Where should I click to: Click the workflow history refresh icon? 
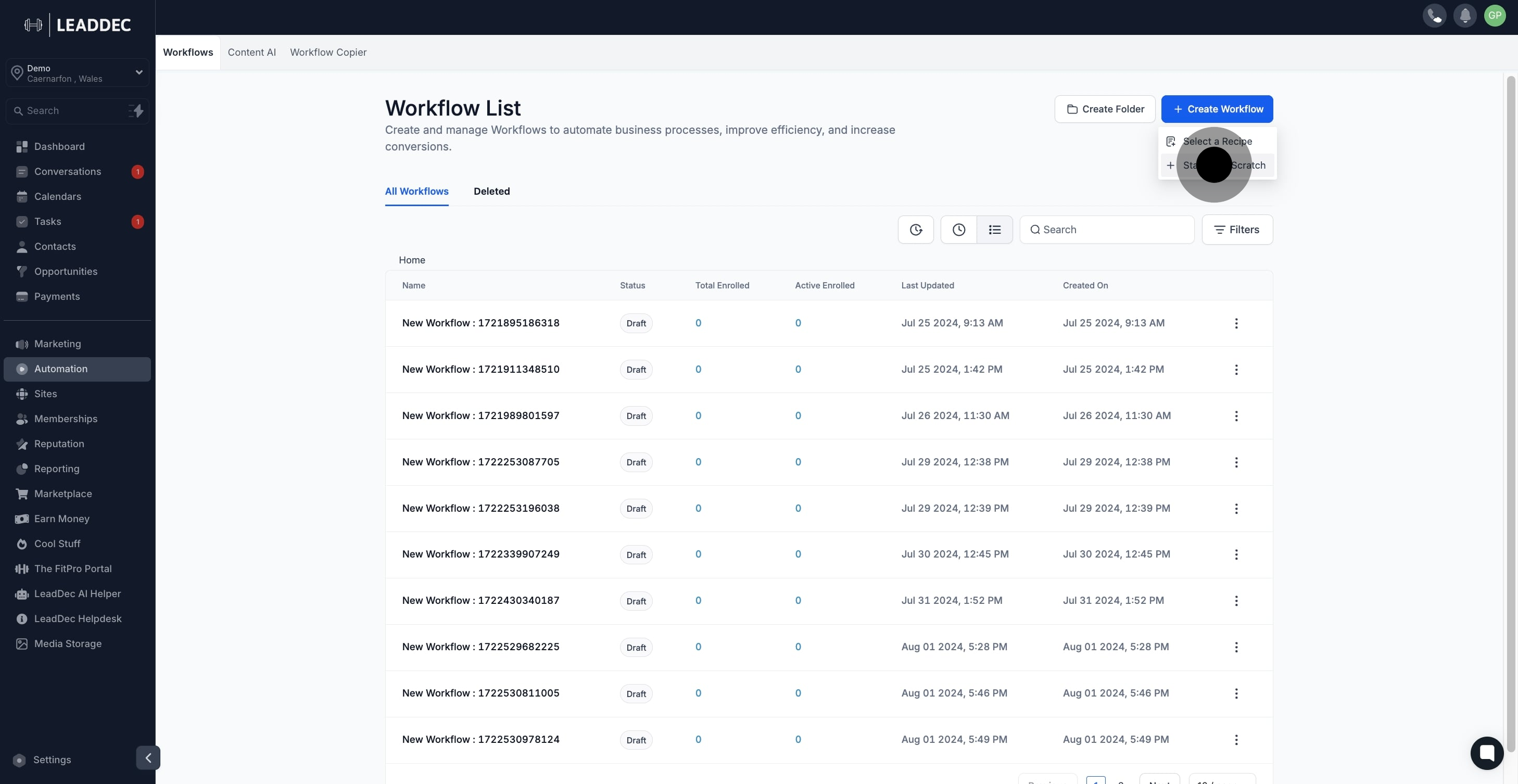[x=915, y=230]
